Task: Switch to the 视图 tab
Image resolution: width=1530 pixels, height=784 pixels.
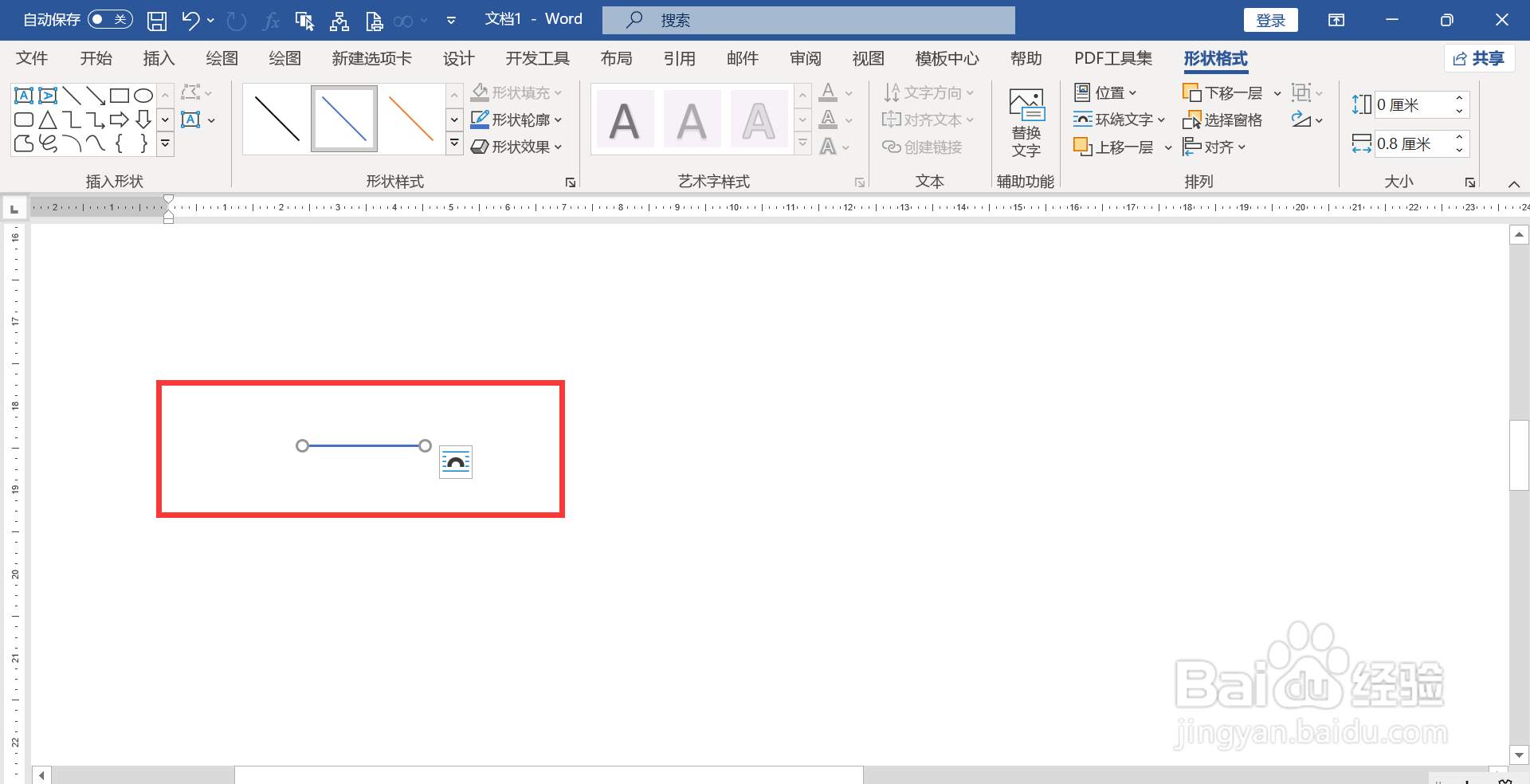Action: 869,58
